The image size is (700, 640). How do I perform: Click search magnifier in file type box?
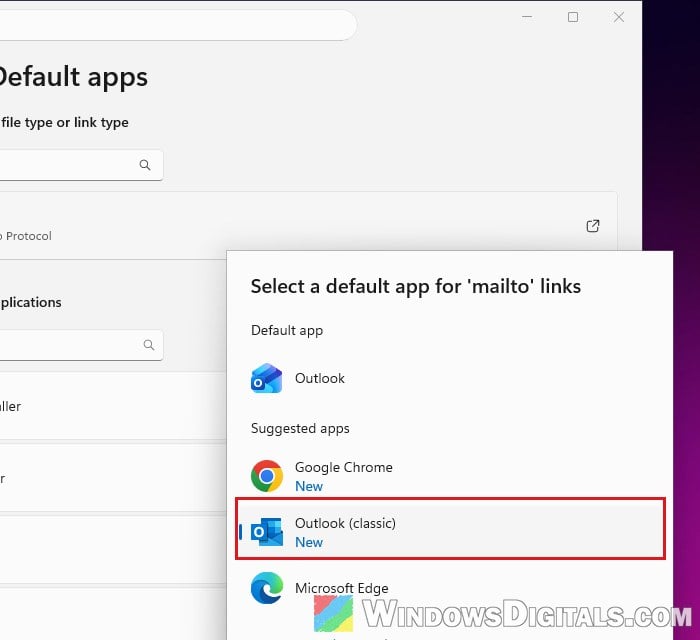click(145, 165)
